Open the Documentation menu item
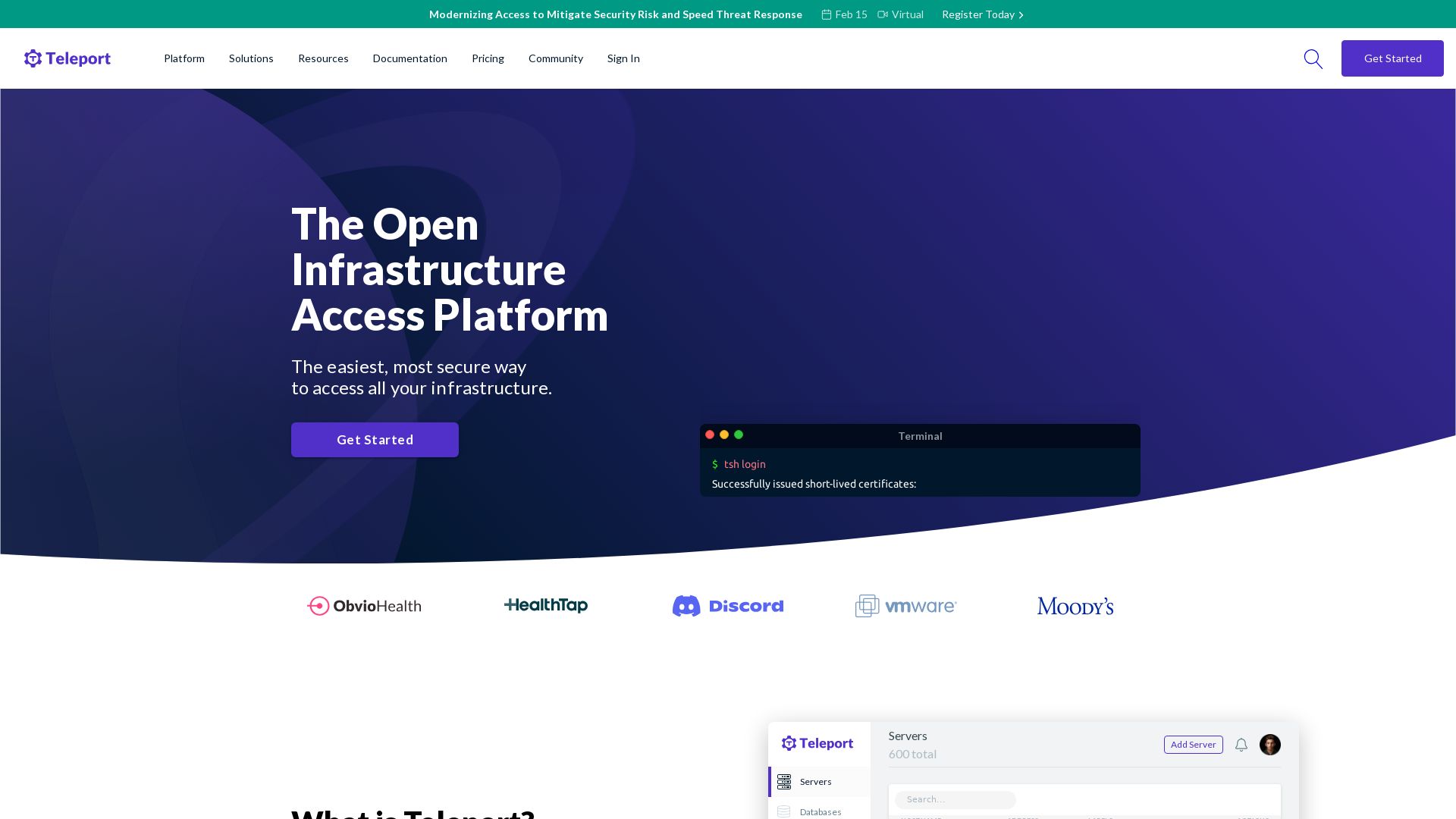The width and height of the screenshot is (1456, 819). [409, 58]
